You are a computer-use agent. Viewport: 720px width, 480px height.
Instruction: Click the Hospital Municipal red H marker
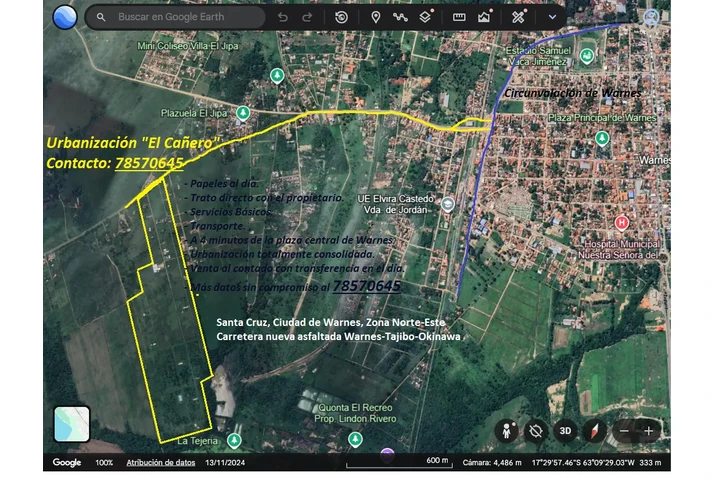(x=622, y=223)
